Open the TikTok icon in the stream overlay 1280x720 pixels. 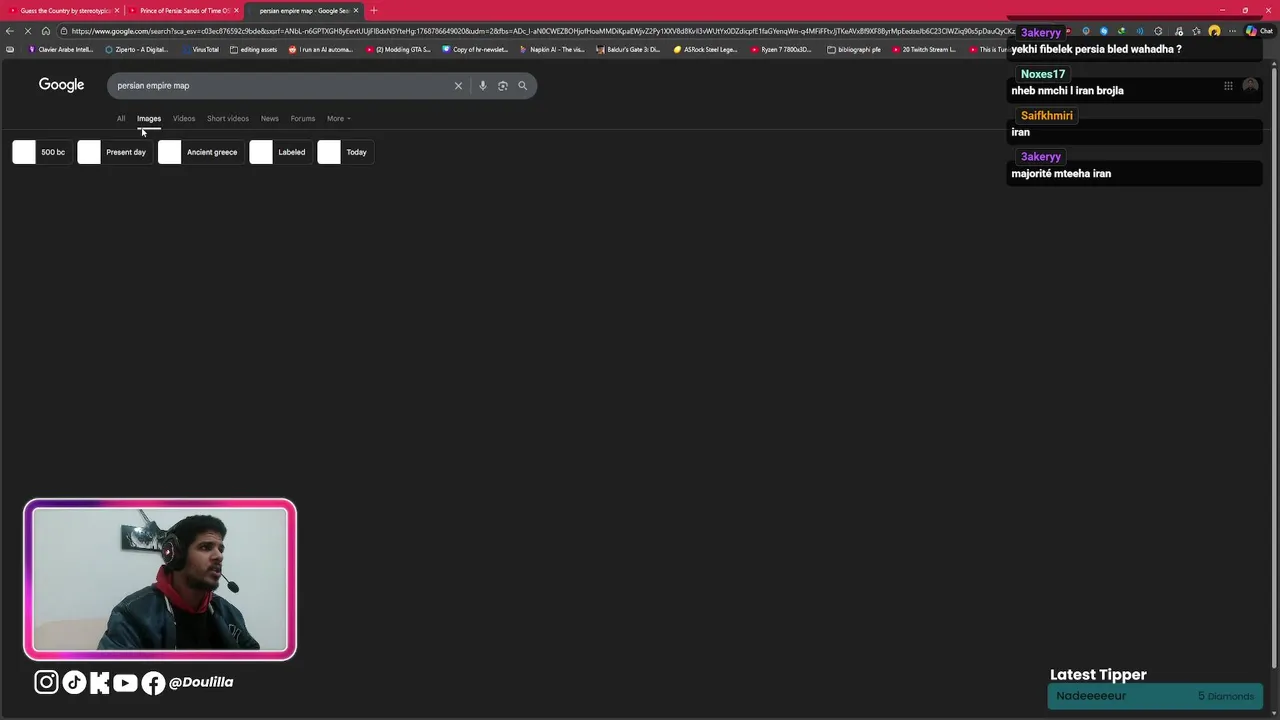click(x=74, y=682)
